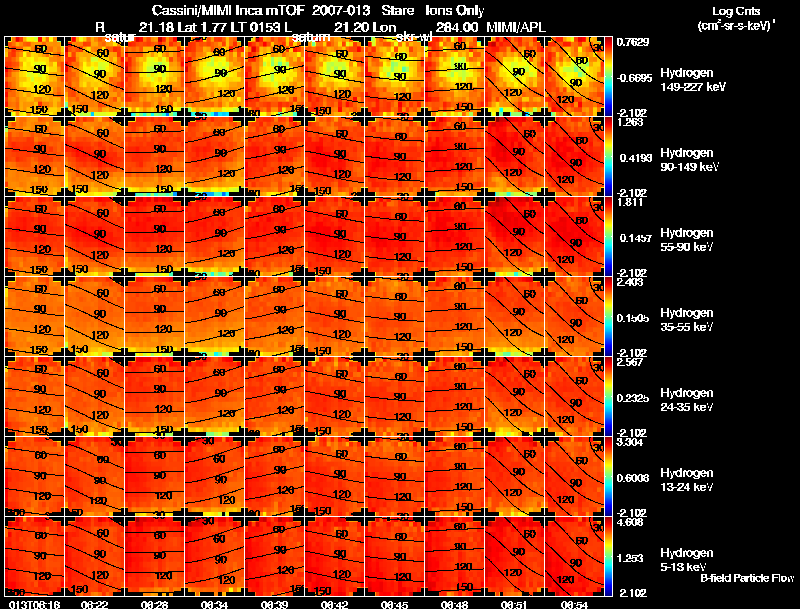Open the 35-55 keV panel at 06:39
Image resolution: width=800 pixels, height=609 pixels.
tap(274, 316)
